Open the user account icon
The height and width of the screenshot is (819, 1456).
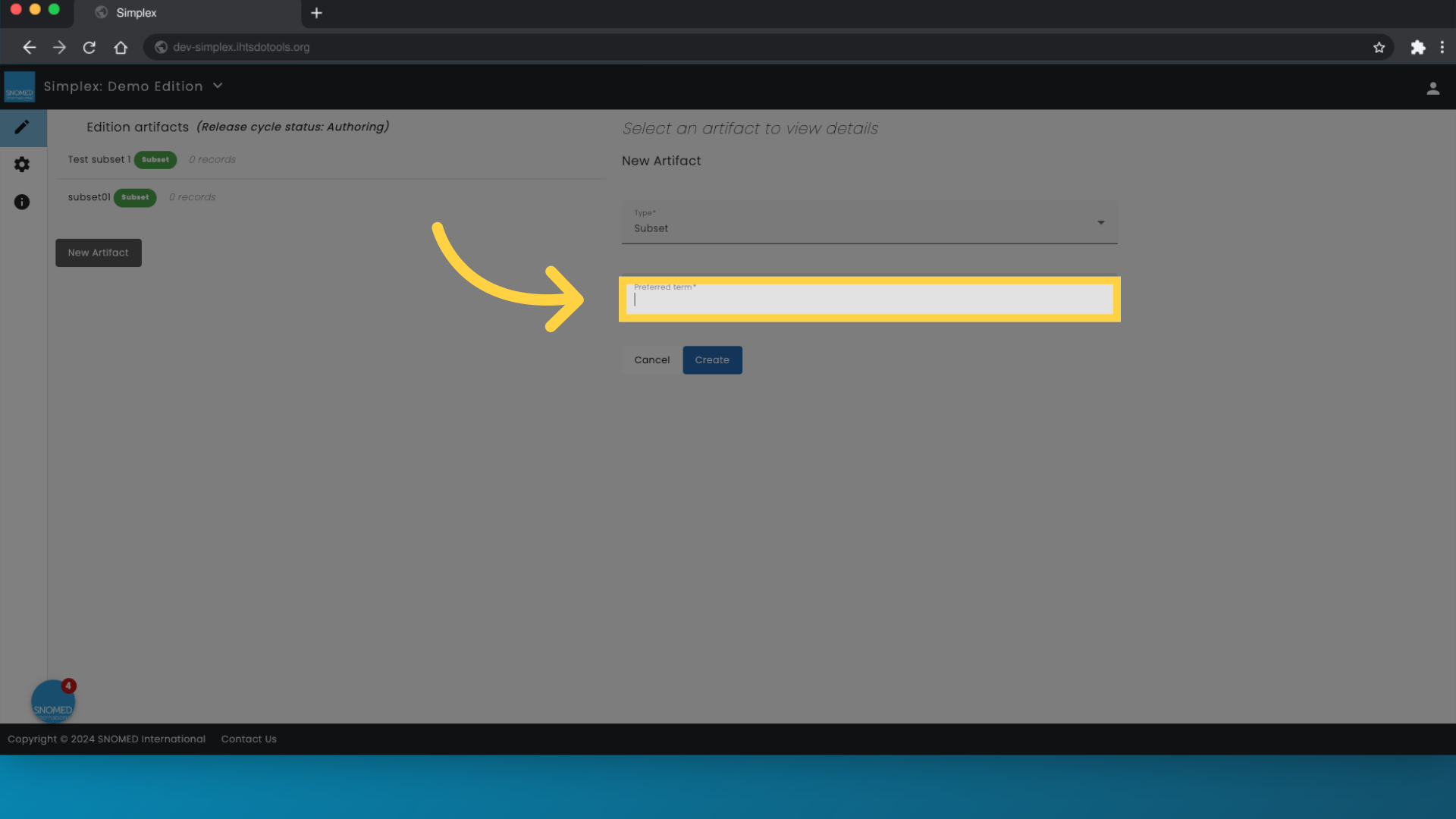1432,89
